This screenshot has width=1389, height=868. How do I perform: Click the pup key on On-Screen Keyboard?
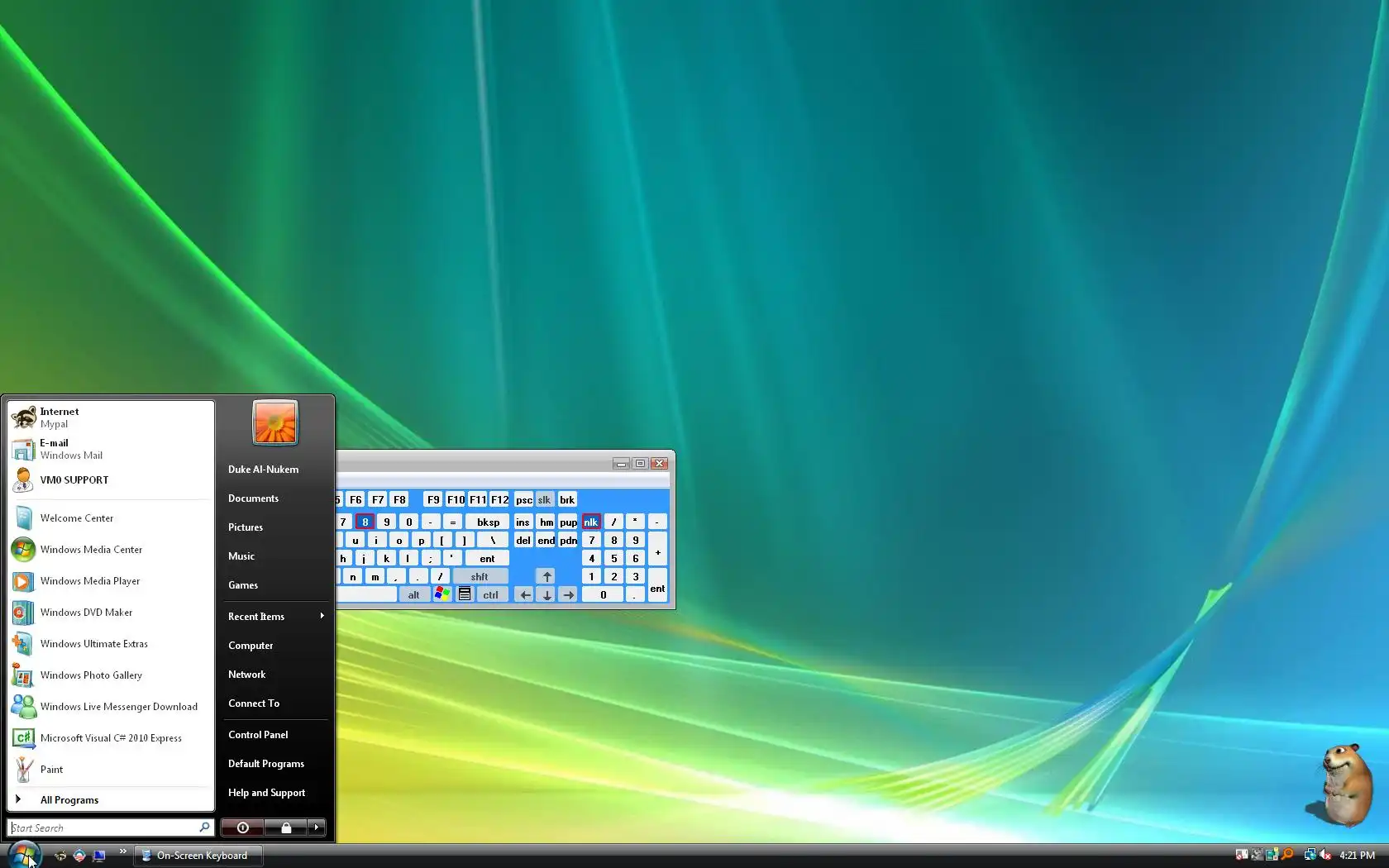point(568,522)
